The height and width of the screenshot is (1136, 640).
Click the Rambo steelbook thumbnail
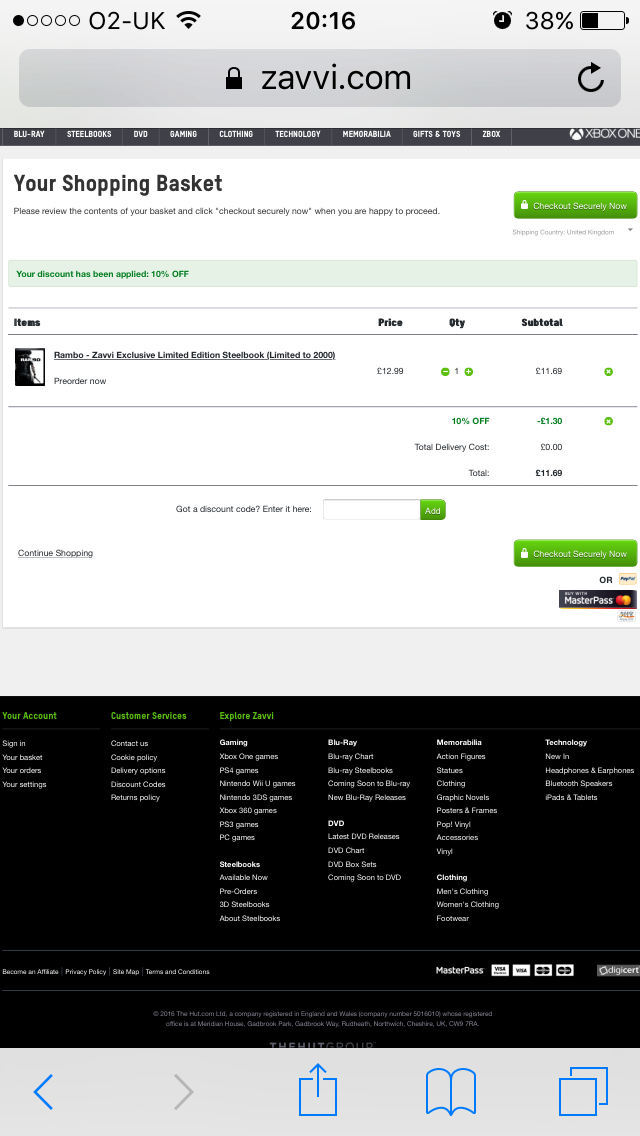(30, 367)
